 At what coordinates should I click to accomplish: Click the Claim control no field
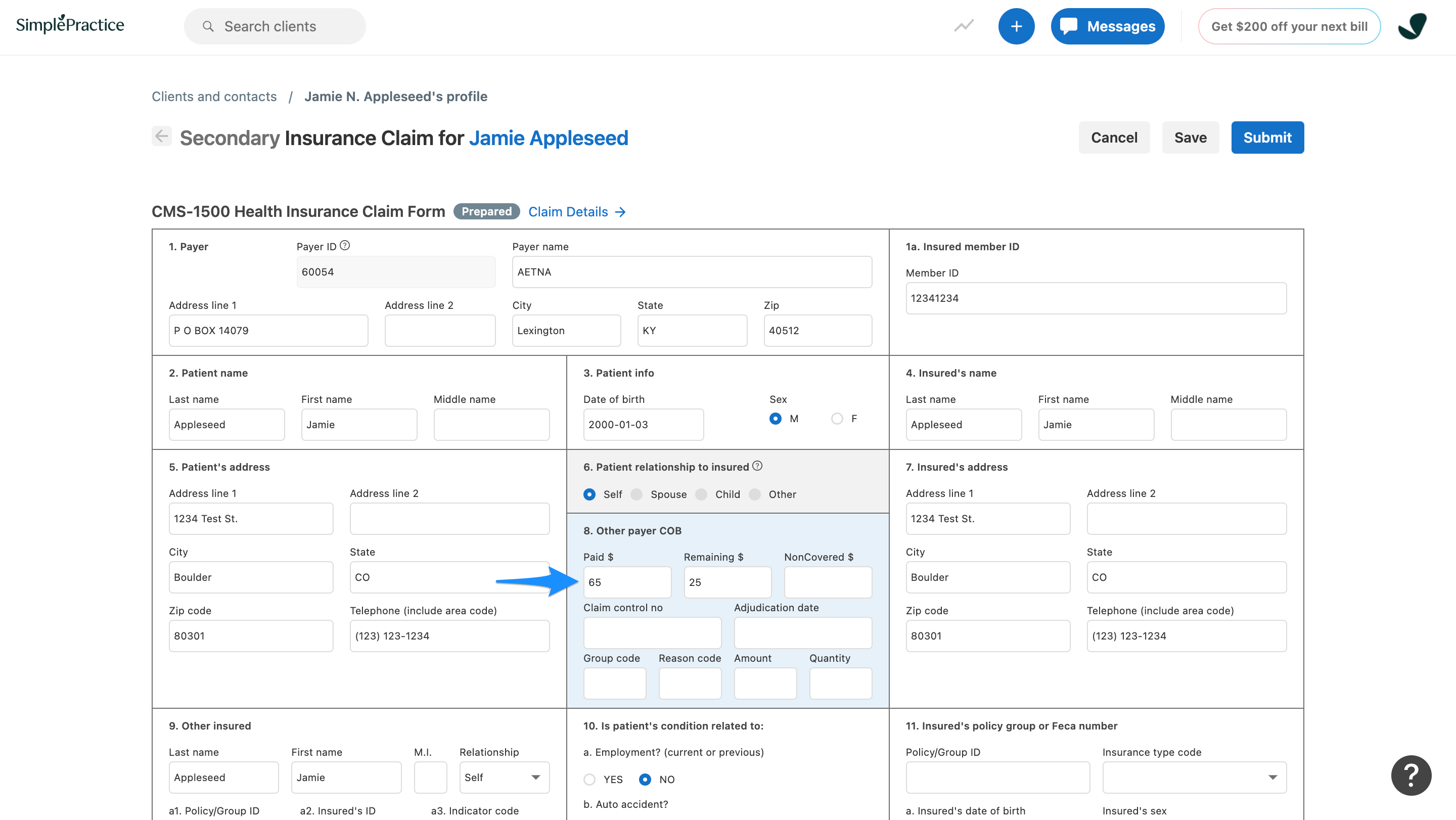pos(652,632)
